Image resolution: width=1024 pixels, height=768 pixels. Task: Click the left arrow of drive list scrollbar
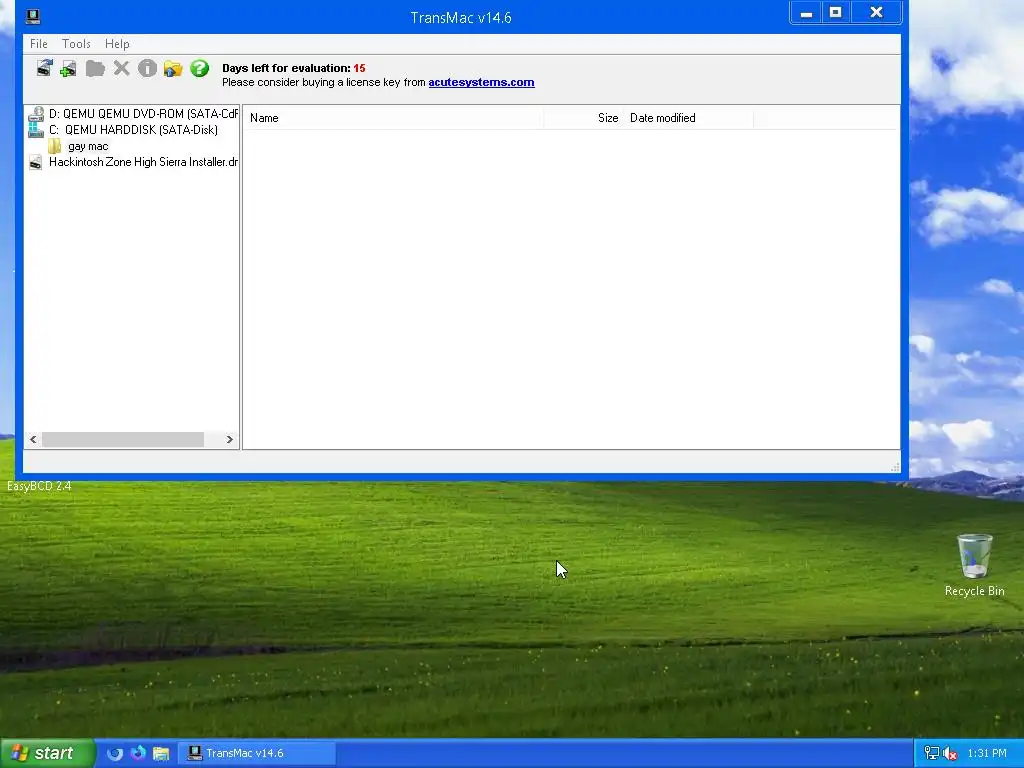[33, 440]
